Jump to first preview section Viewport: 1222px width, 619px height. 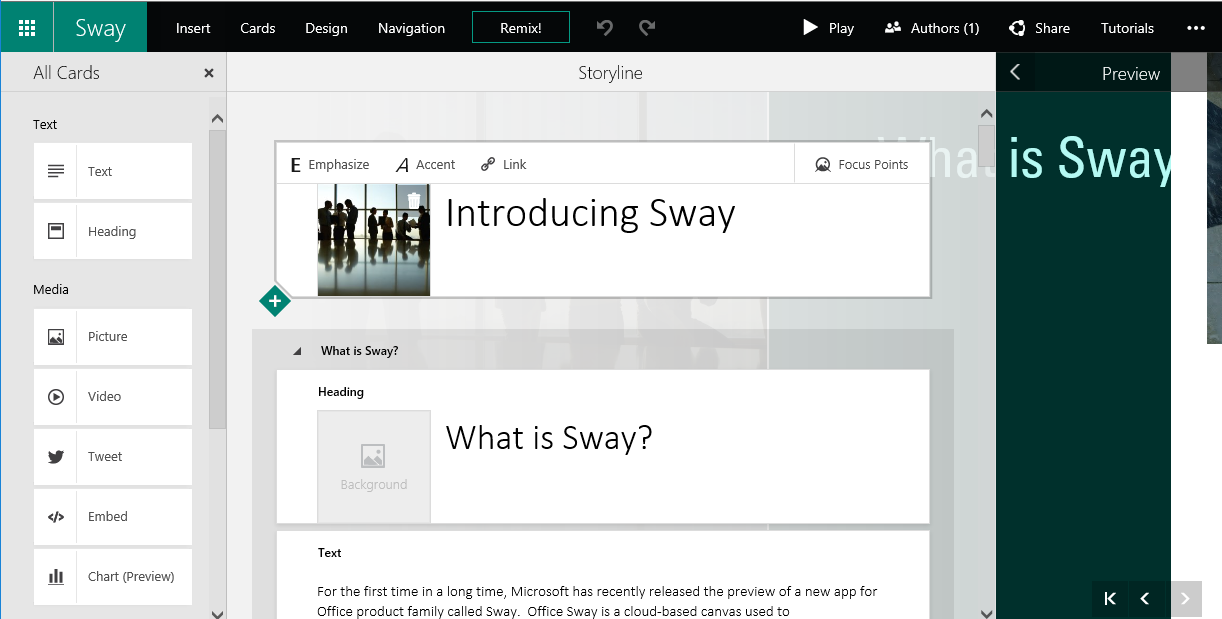click(1110, 598)
